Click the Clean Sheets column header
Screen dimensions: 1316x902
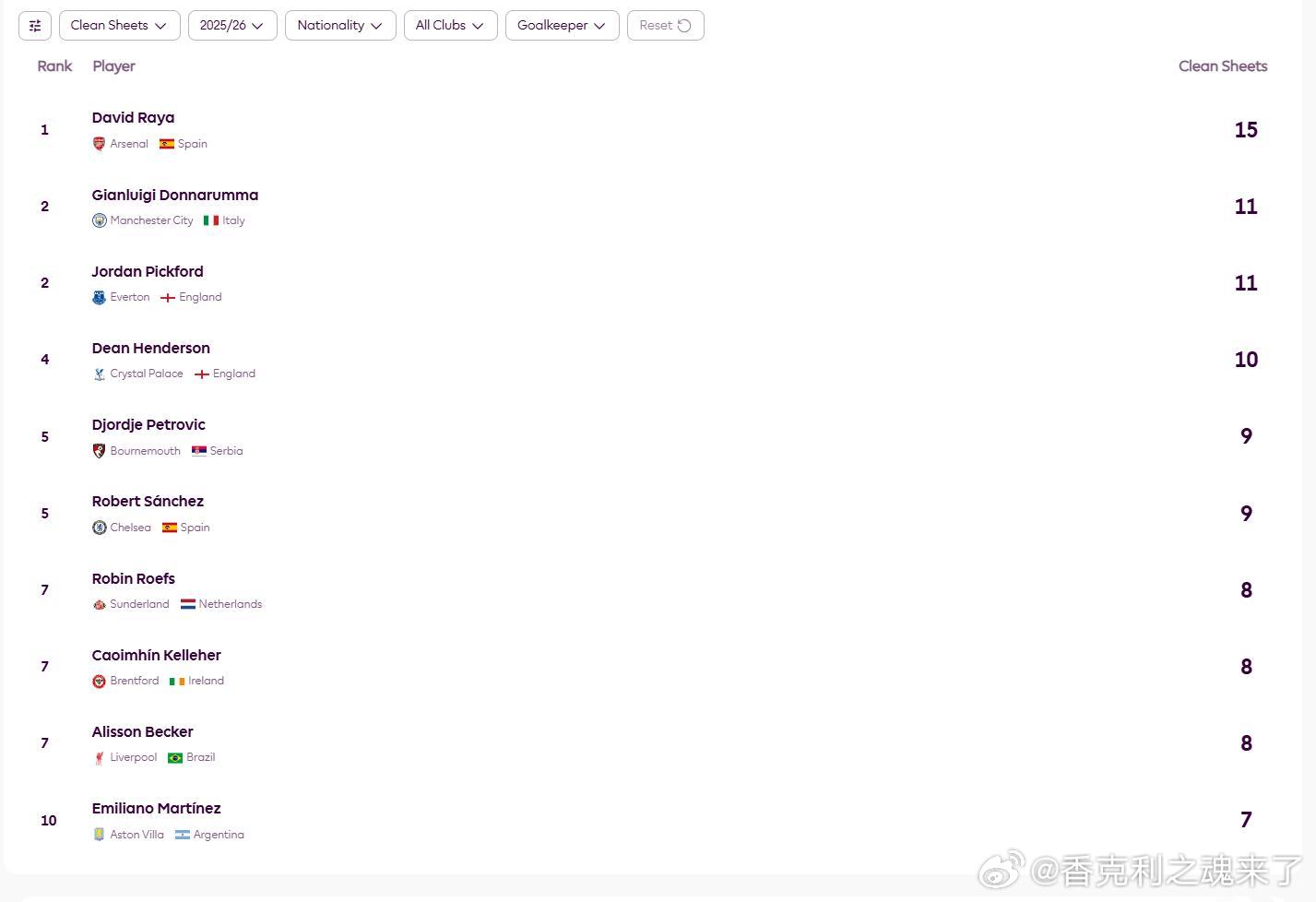click(x=1223, y=66)
